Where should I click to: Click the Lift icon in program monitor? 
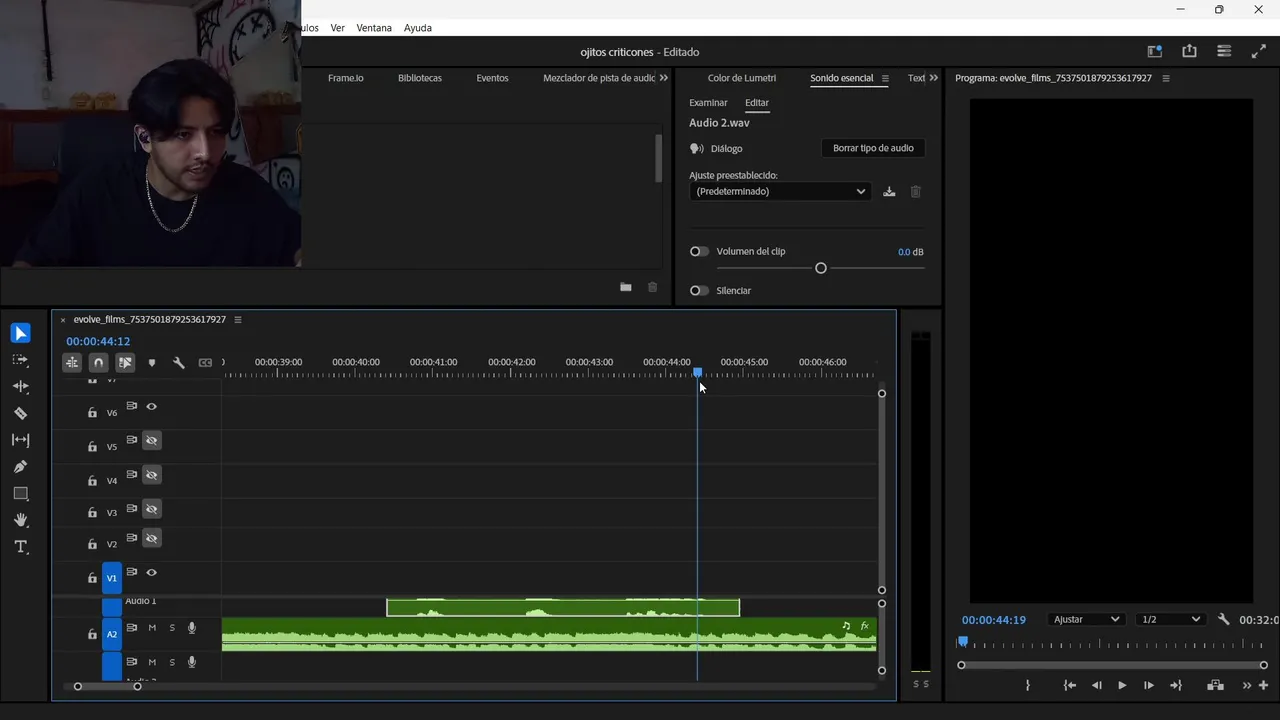tap(1215, 686)
